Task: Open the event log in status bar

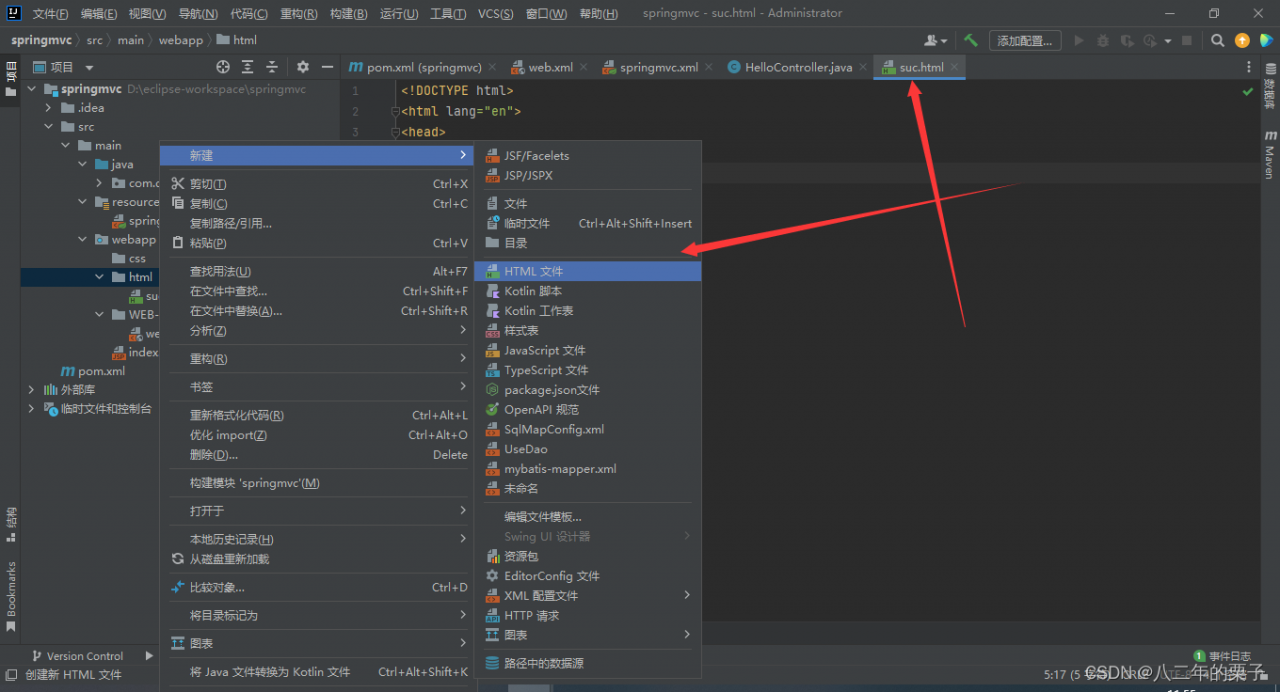Action: click(1222, 656)
